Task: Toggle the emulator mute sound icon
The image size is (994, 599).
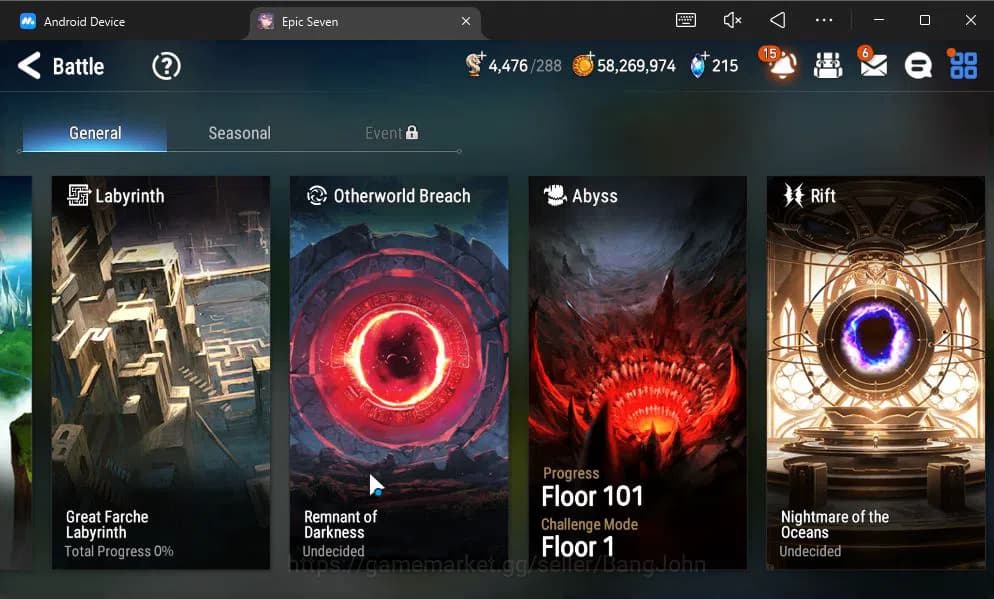Action: [732, 20]
